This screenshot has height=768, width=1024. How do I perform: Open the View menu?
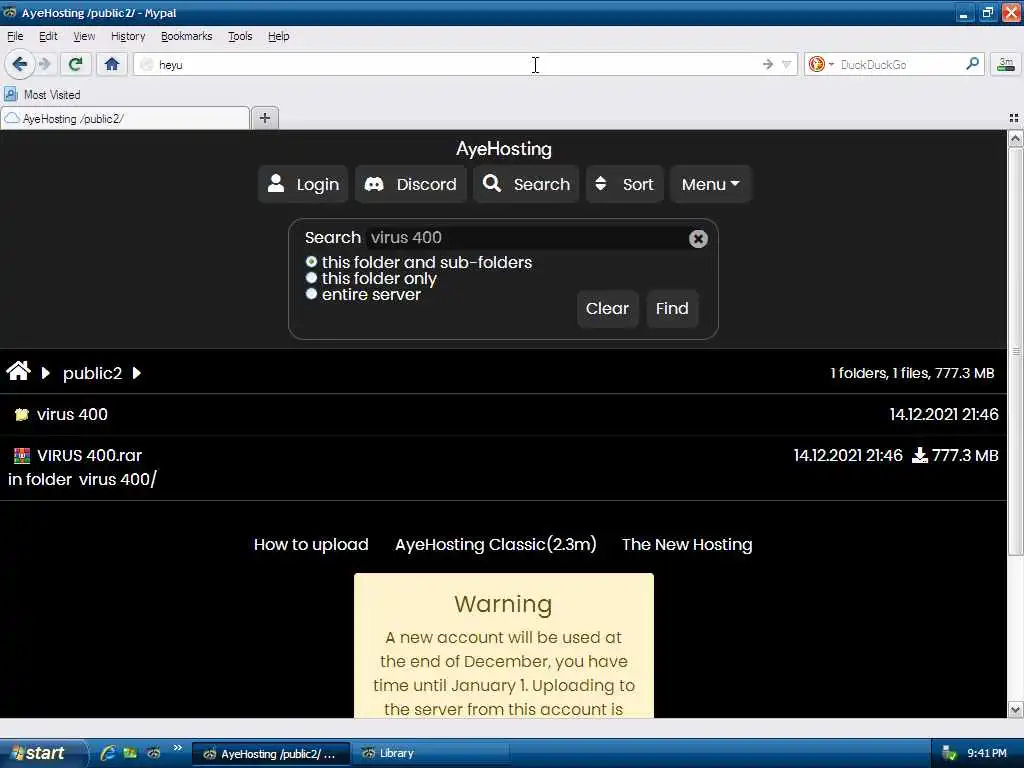(84, 36)
